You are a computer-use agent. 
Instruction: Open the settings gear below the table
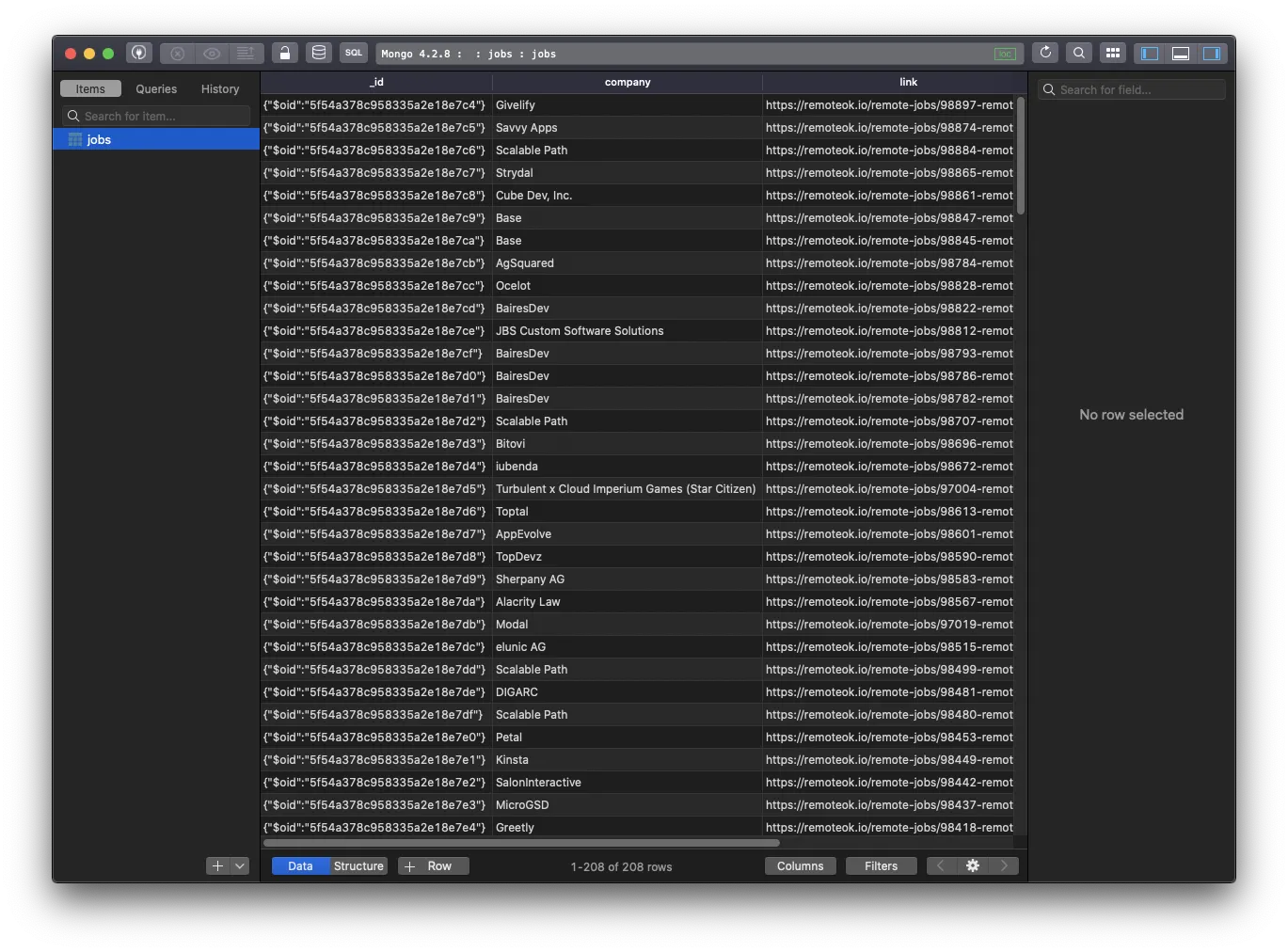click(x=973, y=865)
